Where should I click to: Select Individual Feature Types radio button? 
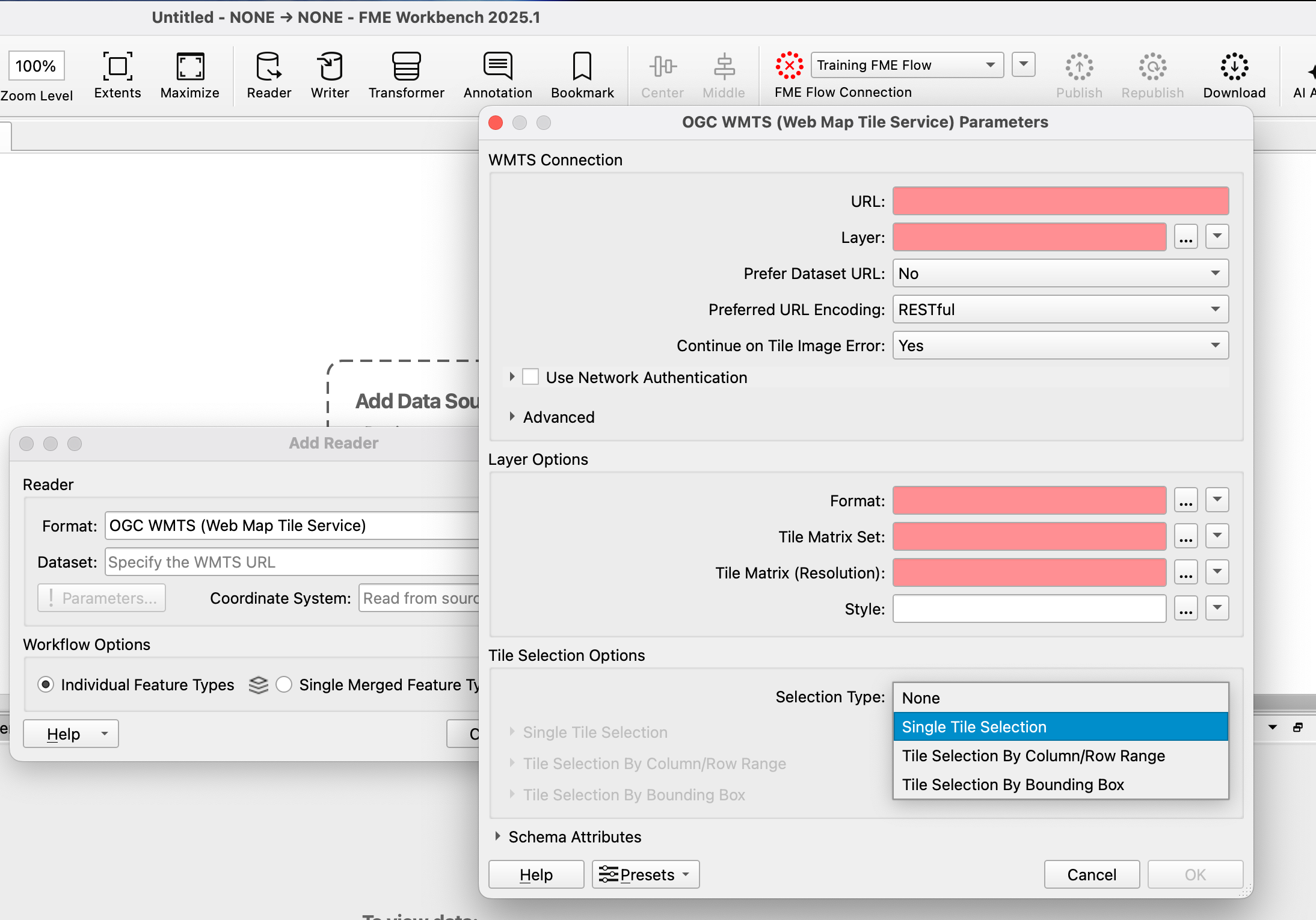[x=46, y=685]
